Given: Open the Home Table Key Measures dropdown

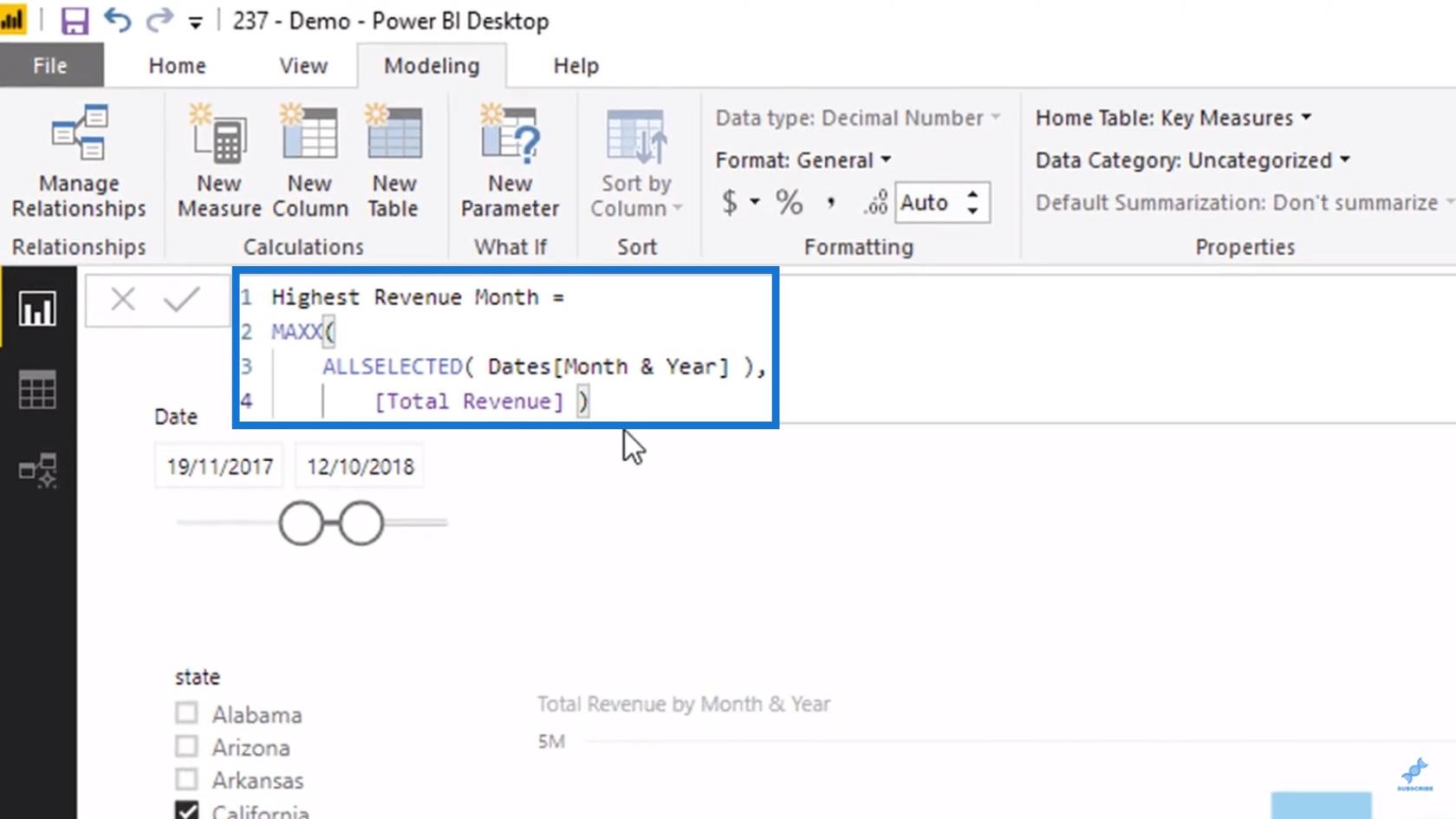Looking at the screenshot, I should (x=1173, y=118).
